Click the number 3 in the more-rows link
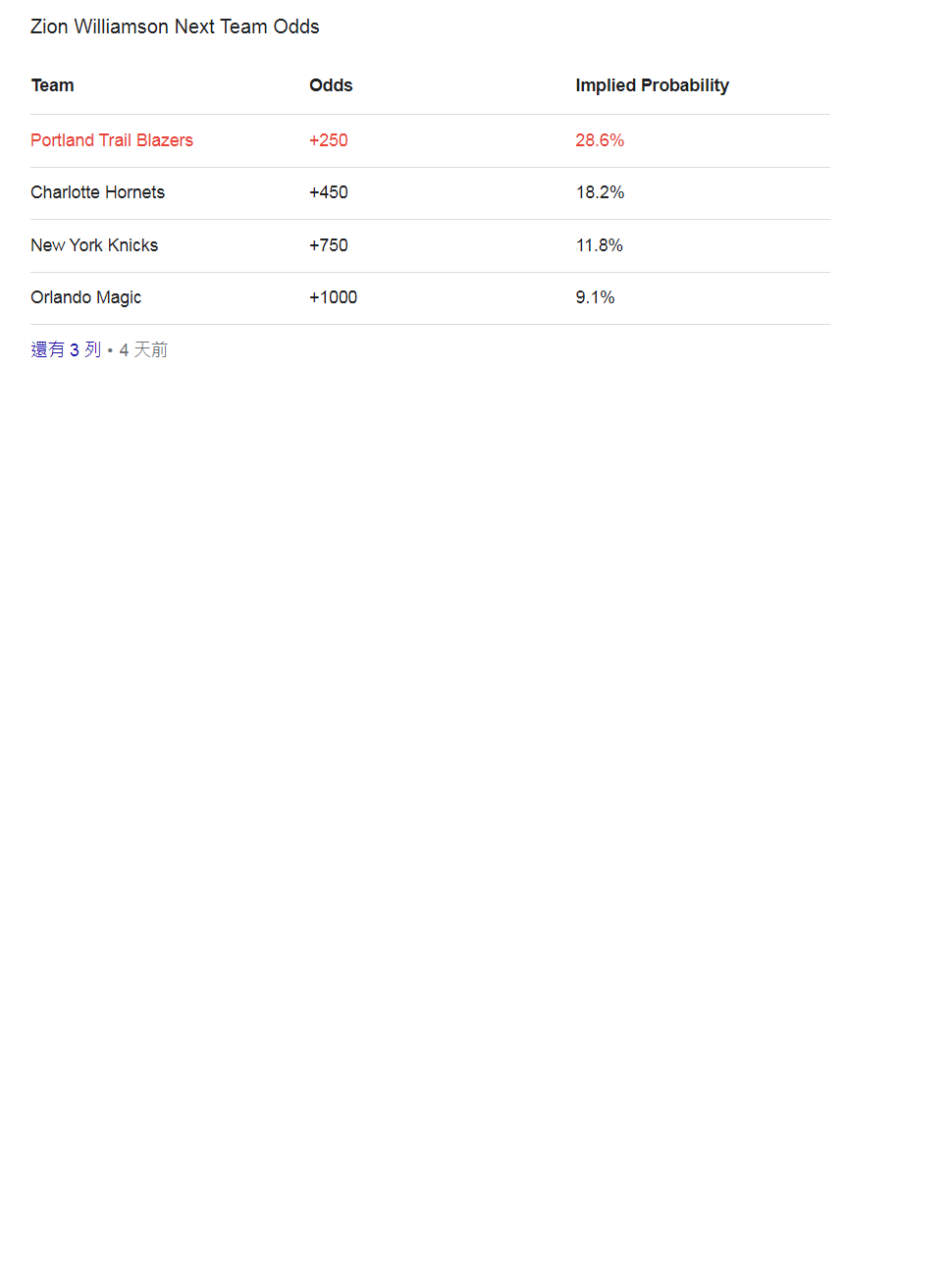Image resolution: width=952 pixels, height=1271 pixels. tap(75, 350)
